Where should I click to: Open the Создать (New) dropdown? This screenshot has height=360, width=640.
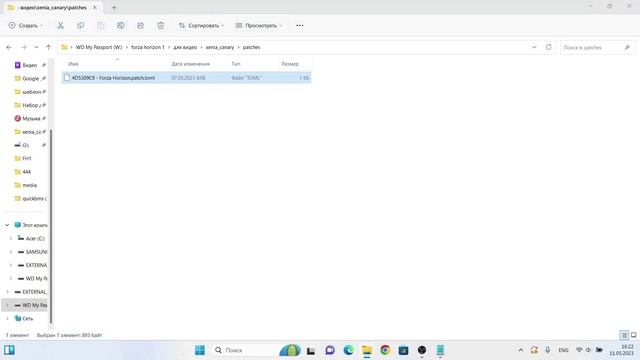click(26, 25)
